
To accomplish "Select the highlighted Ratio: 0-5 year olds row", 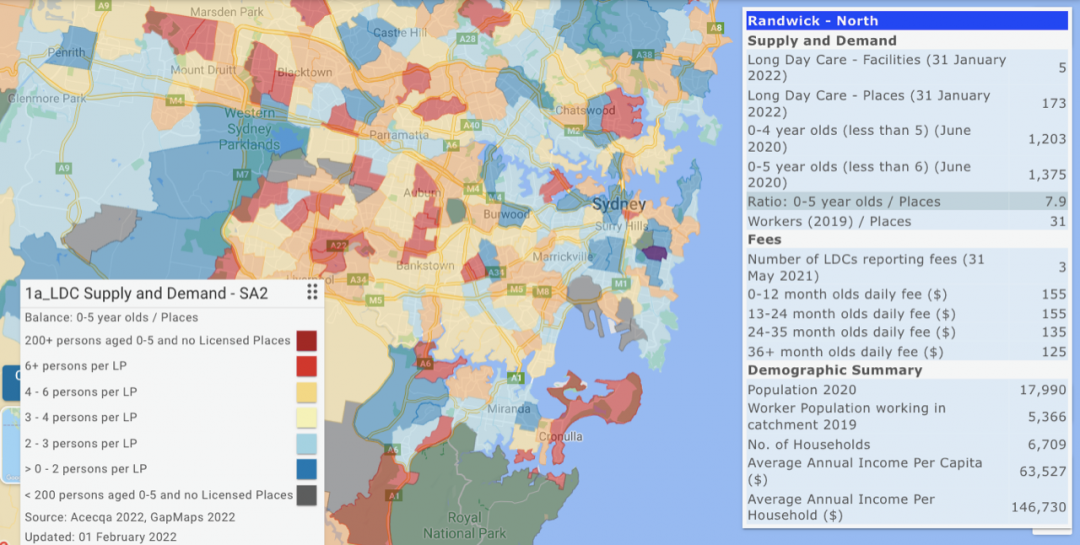I will pyautogui.click(x=907, y=201).
